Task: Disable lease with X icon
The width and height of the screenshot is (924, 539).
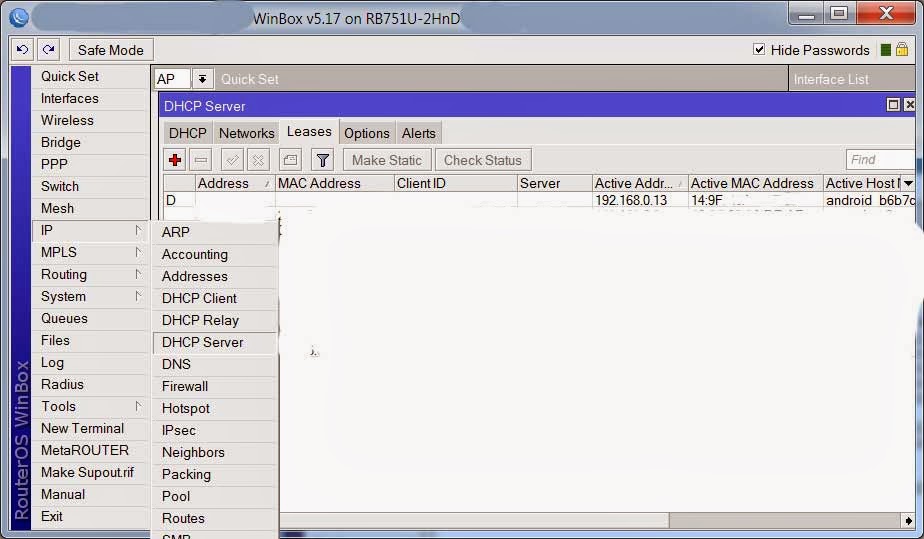Action: click(258, 160)
